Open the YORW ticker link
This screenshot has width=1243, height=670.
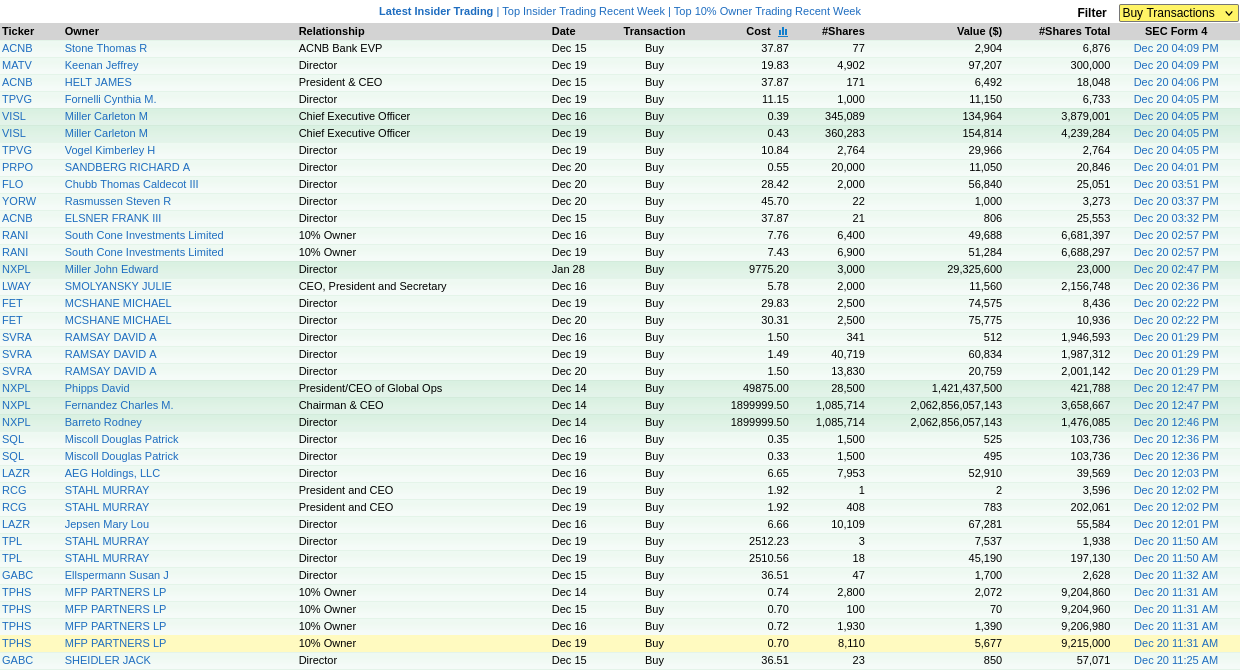18,201
